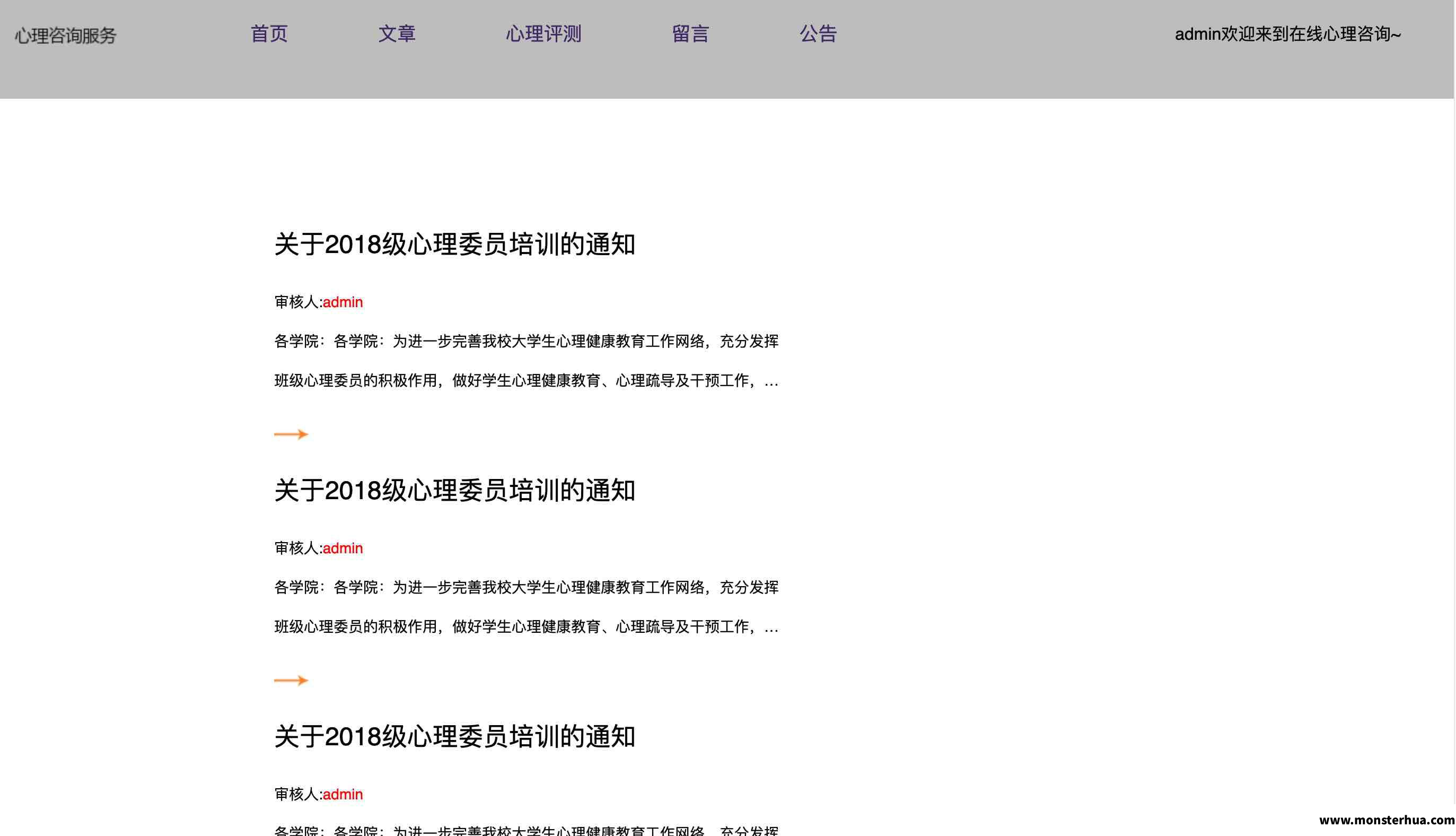Click the second notice's line starting 班级心理委员
This screenshot has height=836, width=1456.
(x=527, y=626)
